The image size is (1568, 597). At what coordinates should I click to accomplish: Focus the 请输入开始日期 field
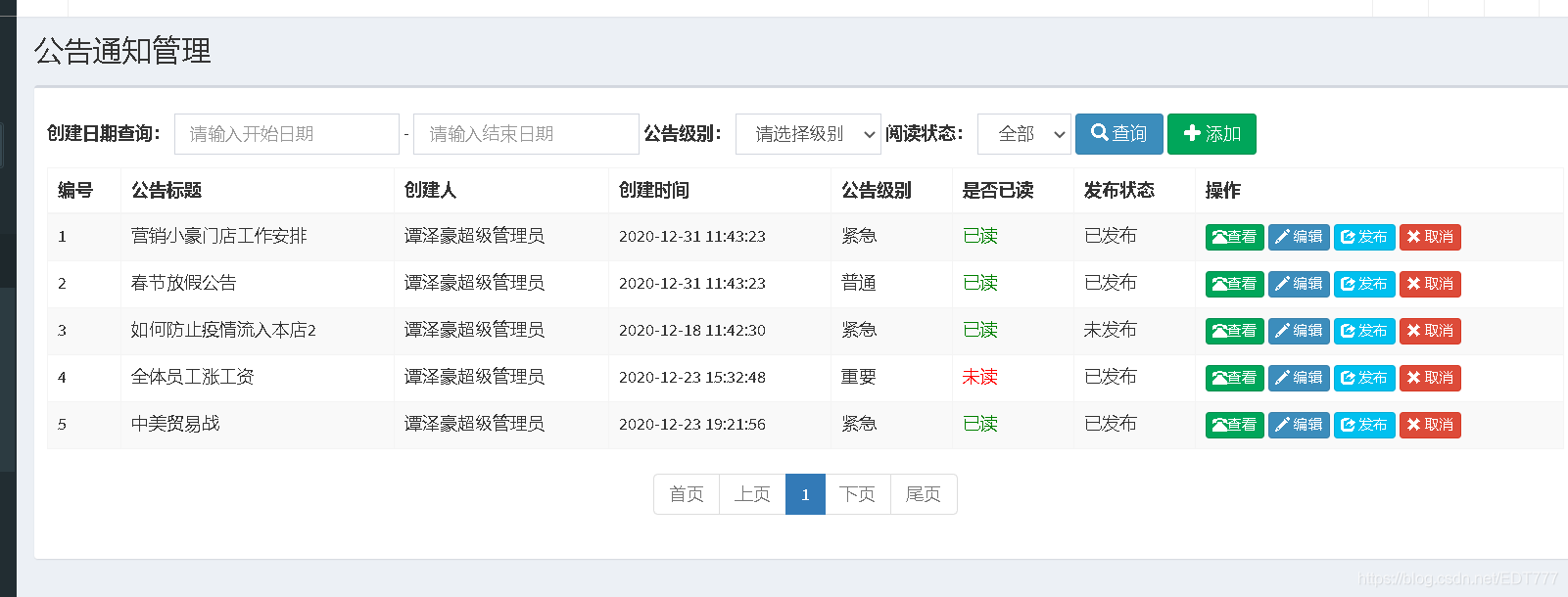pyautogui.click(x=286, y=134)
